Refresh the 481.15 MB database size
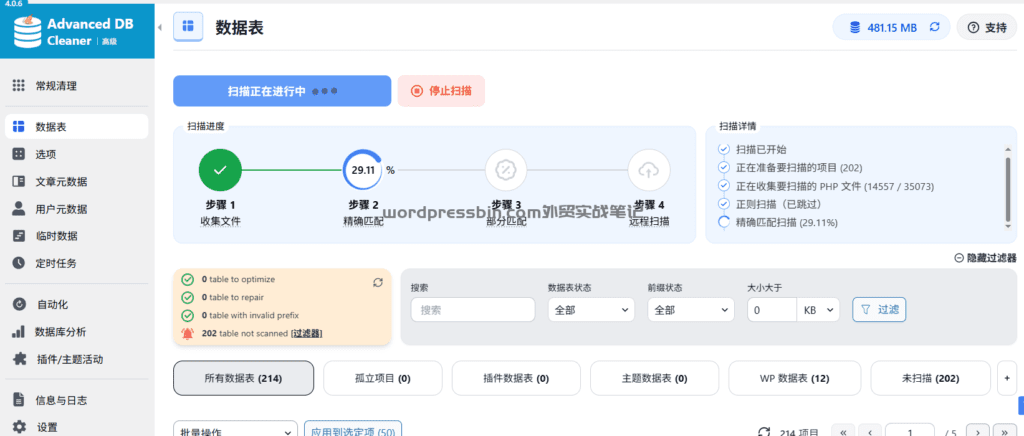This screenshot has height=436, width=1024. (935, 27)
